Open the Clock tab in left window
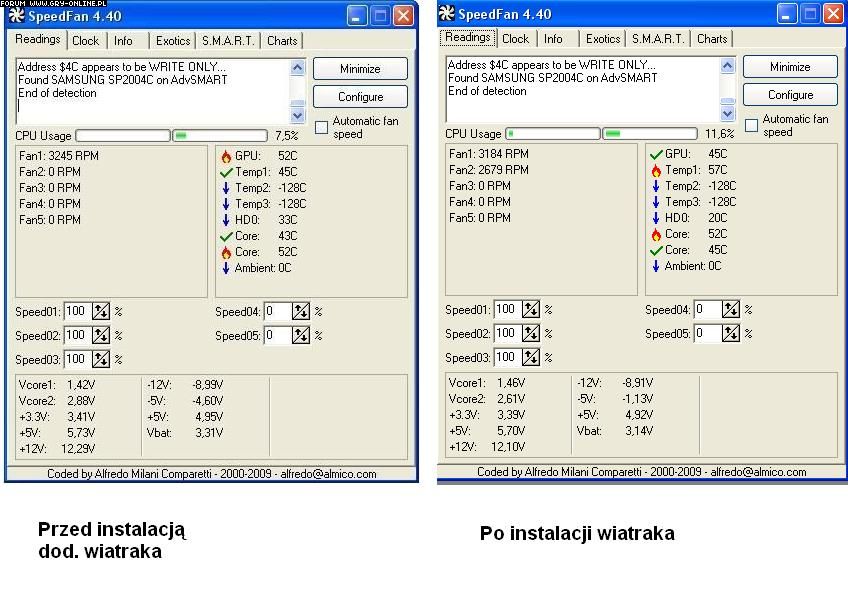The width and height of the screenshot is (848, 610). (85, 41)
